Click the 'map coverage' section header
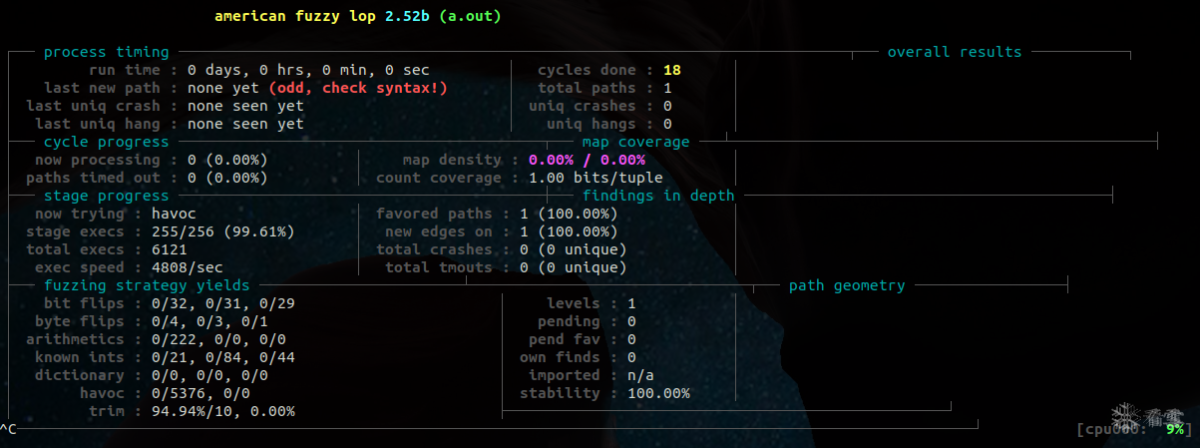The width and height of the screenshot is (1200, 448). (636, 142)
